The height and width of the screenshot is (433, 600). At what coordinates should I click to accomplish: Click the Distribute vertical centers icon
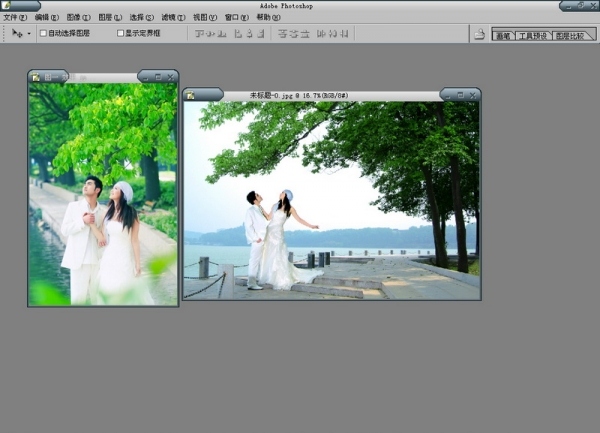coord(294,34)
